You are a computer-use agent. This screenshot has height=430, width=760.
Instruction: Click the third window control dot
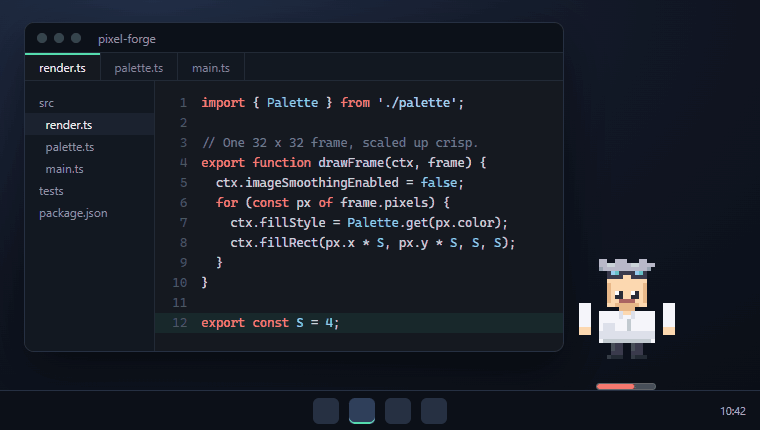coord(76,38)
